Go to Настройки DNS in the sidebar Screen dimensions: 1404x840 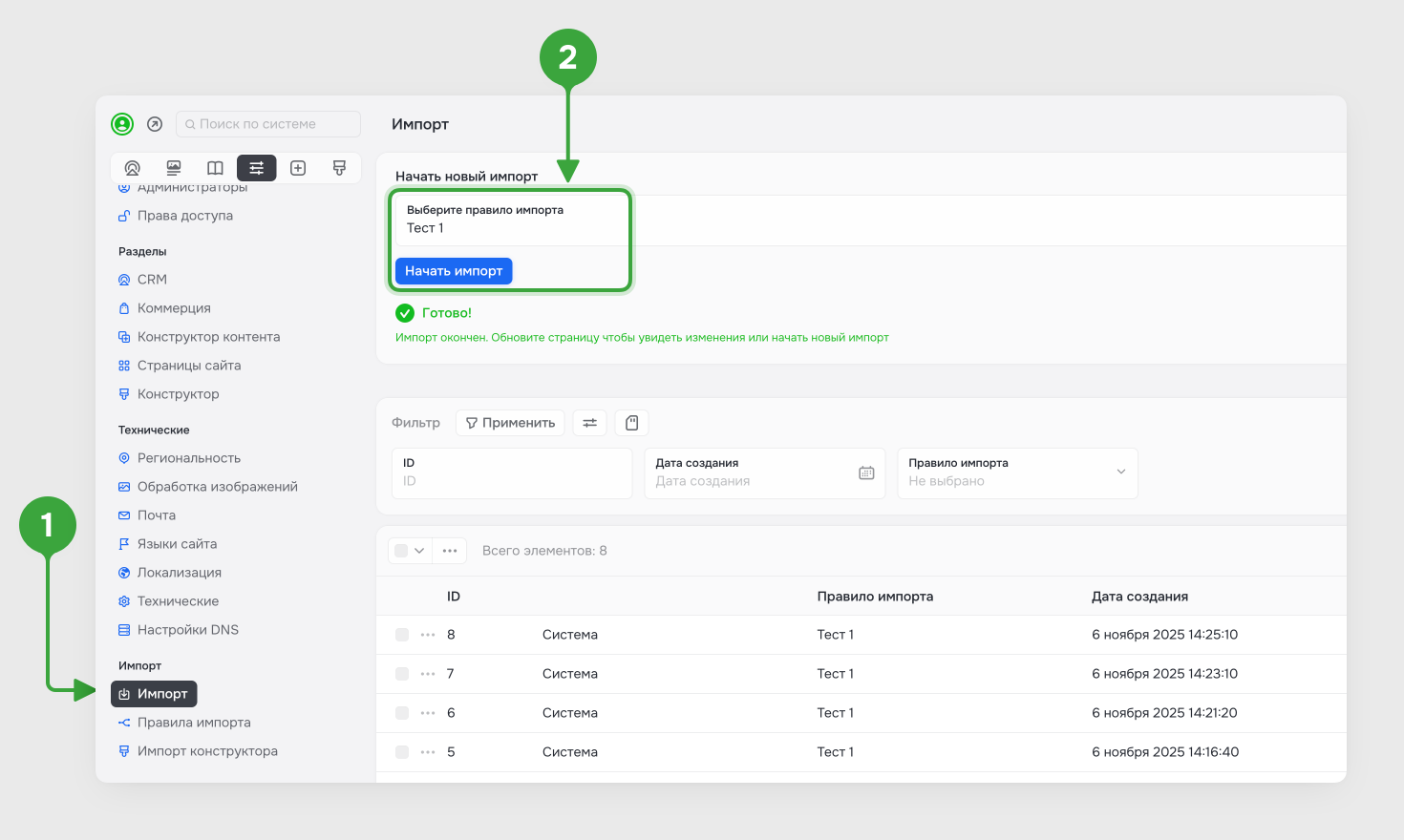[x=187, y=630]
